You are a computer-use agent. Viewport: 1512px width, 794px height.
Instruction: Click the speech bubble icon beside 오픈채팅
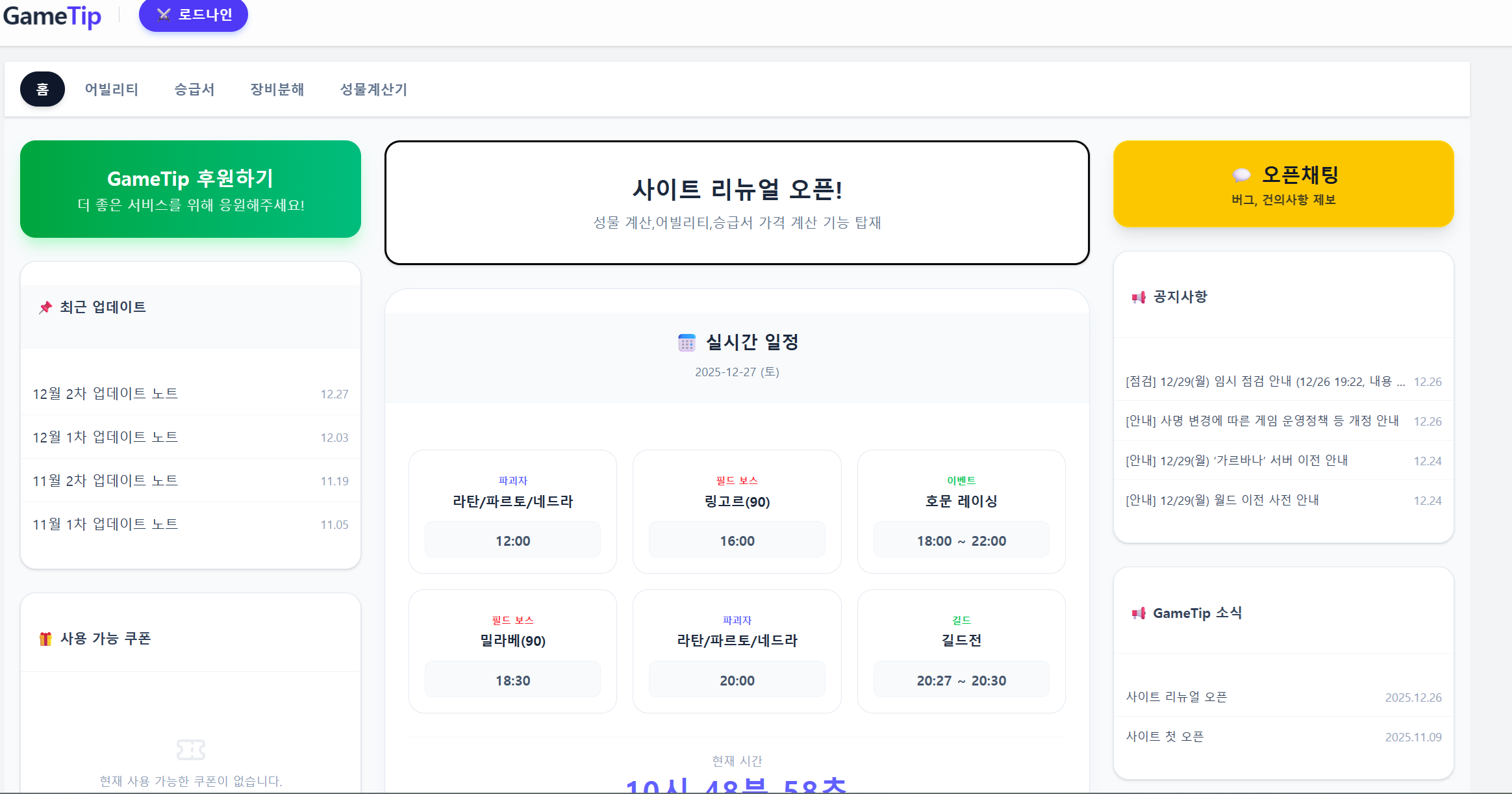(1241, 175)
